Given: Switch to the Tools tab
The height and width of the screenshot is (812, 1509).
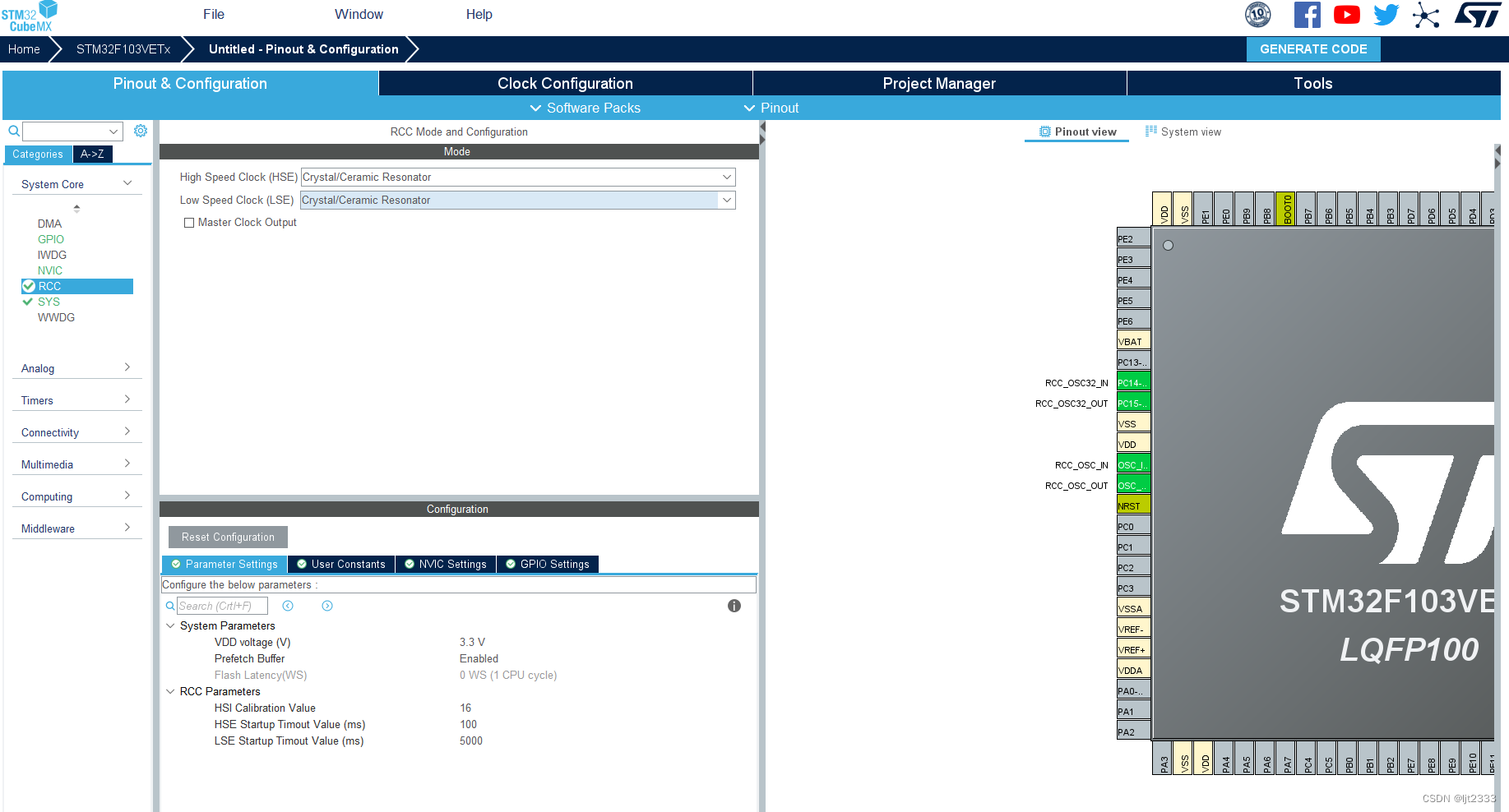Looking at the screenshot, I should coord(1313,83).
